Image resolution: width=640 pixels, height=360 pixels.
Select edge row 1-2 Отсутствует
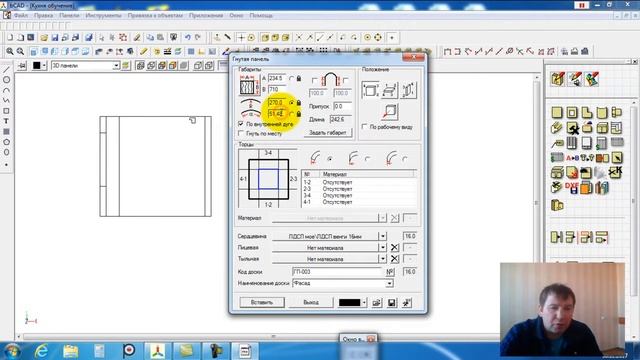pyautogui.click(x=358, y=182)
